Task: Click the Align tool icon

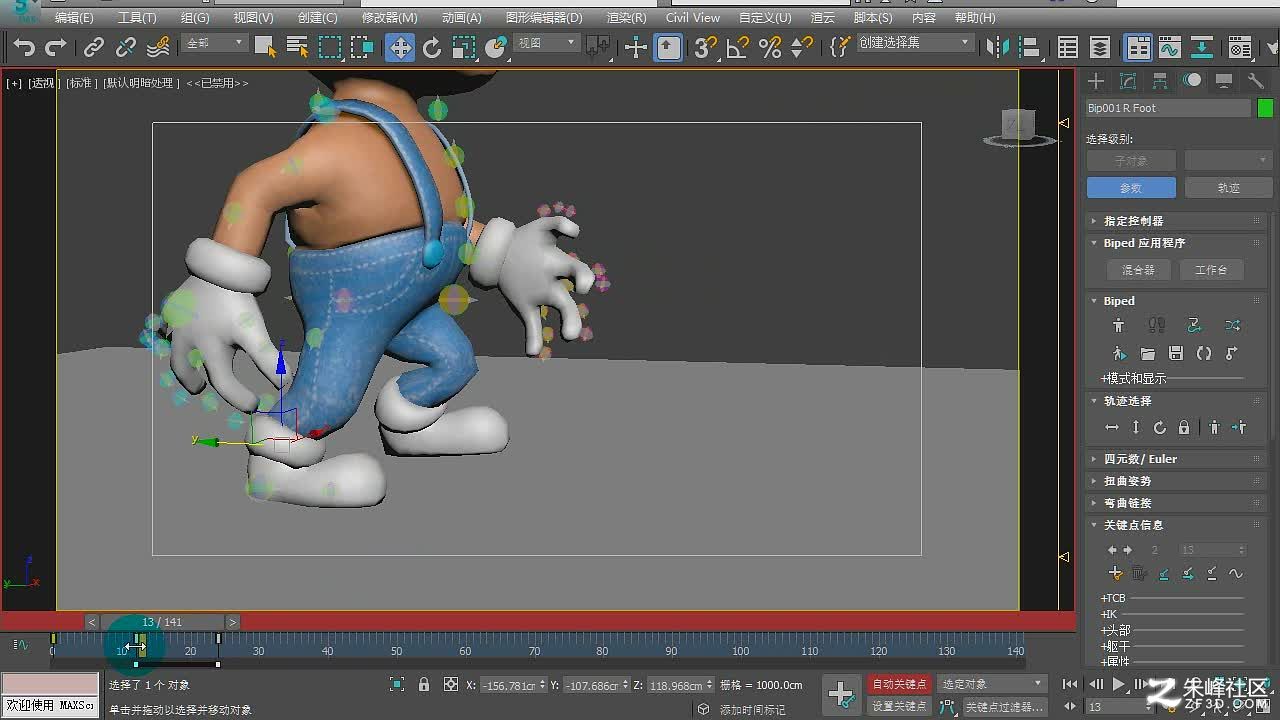Action: [1031, 47]
